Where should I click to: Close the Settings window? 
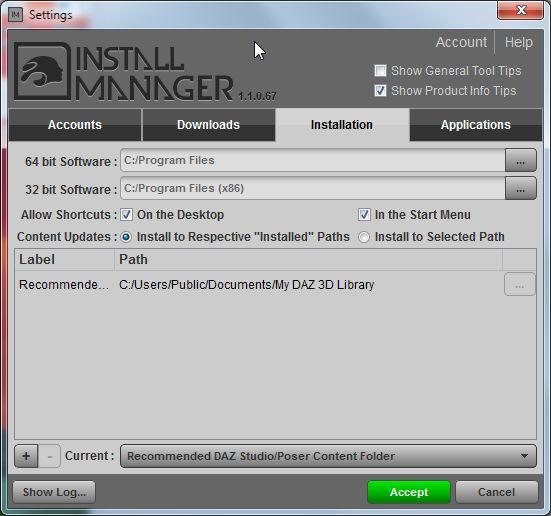(x=520, y=10)
